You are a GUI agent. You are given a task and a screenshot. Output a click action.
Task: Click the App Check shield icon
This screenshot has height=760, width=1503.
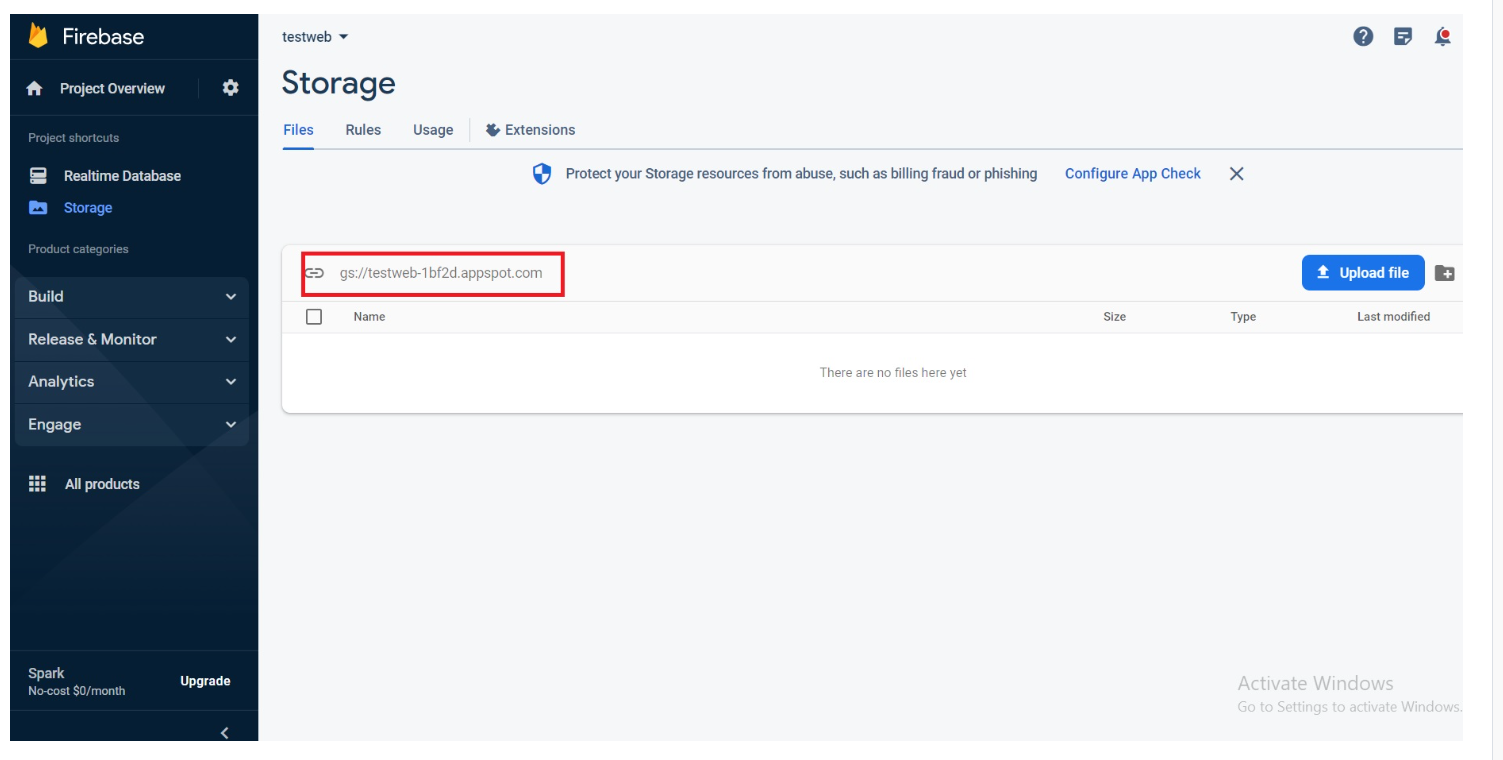click(542, 174)
